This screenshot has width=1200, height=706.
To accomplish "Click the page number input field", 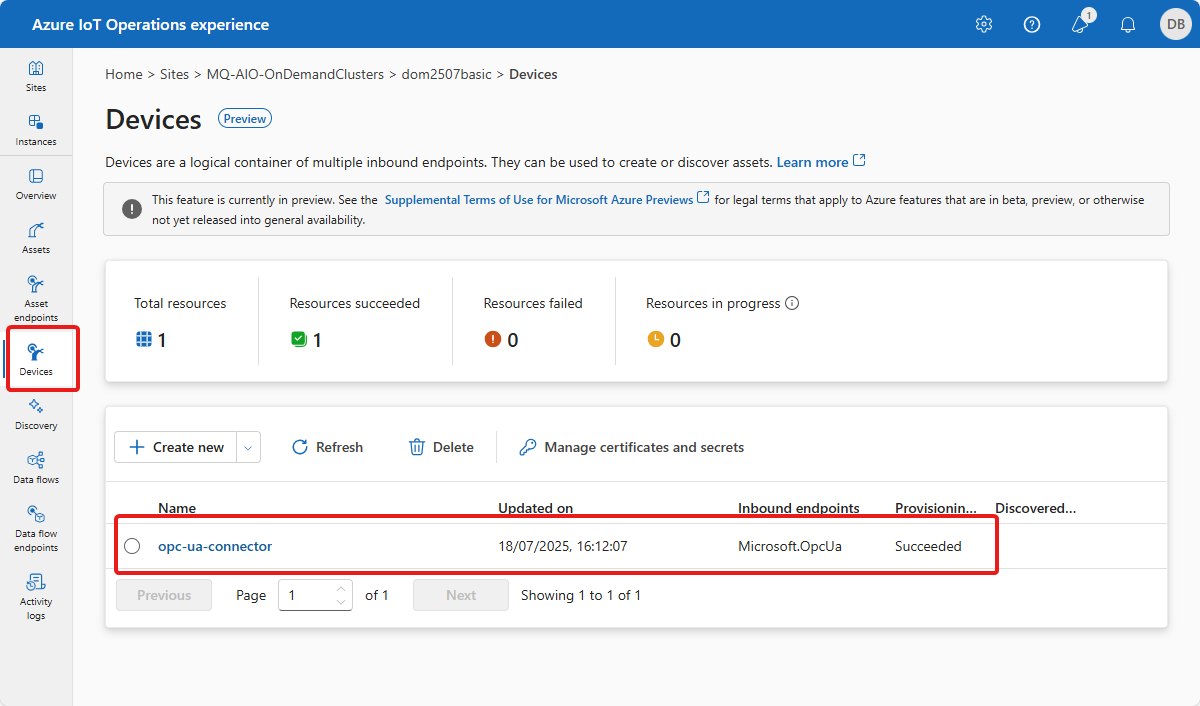I will coord(306,595).
